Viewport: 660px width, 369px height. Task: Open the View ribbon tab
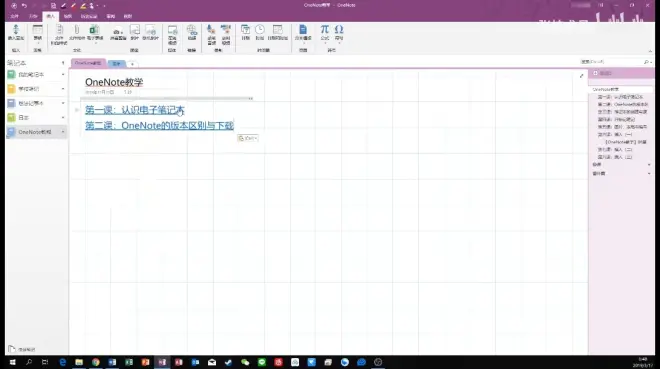tap(128, 16)
